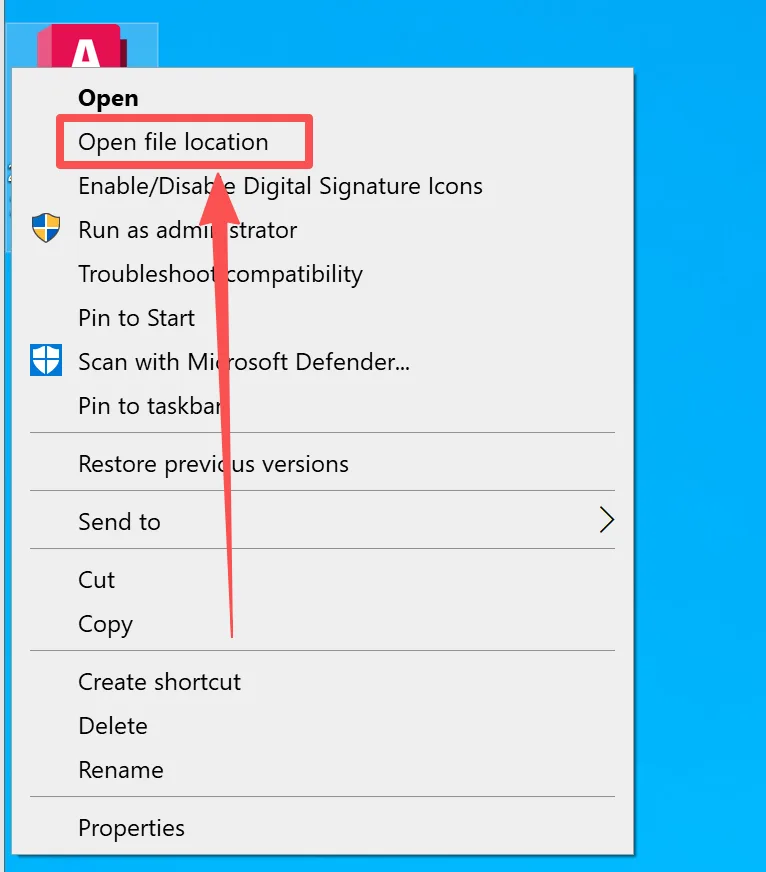The height and width of the screenshot is (872, 766).
Task: Launch Troubleshoot compatibility
Action: coord(220,274)
